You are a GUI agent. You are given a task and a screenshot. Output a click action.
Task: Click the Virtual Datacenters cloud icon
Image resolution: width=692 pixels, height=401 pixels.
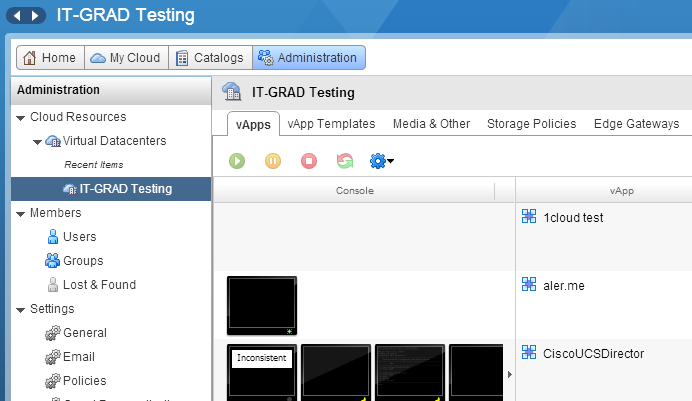point(53,141)
